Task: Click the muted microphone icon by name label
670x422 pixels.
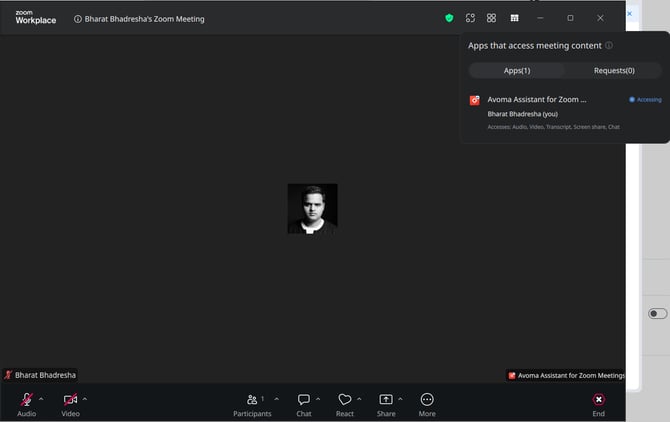Action: [8, 375]
